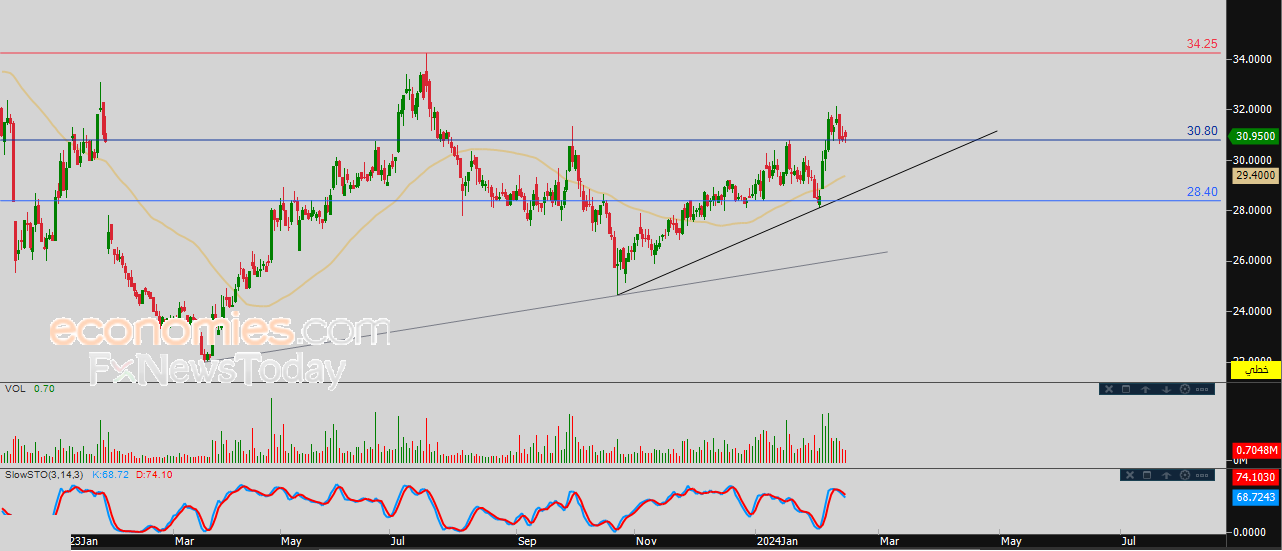The width and height of the screenshot is (1282, 551).
Task: Click the Jul label before Sep
Action: (397, 541)
